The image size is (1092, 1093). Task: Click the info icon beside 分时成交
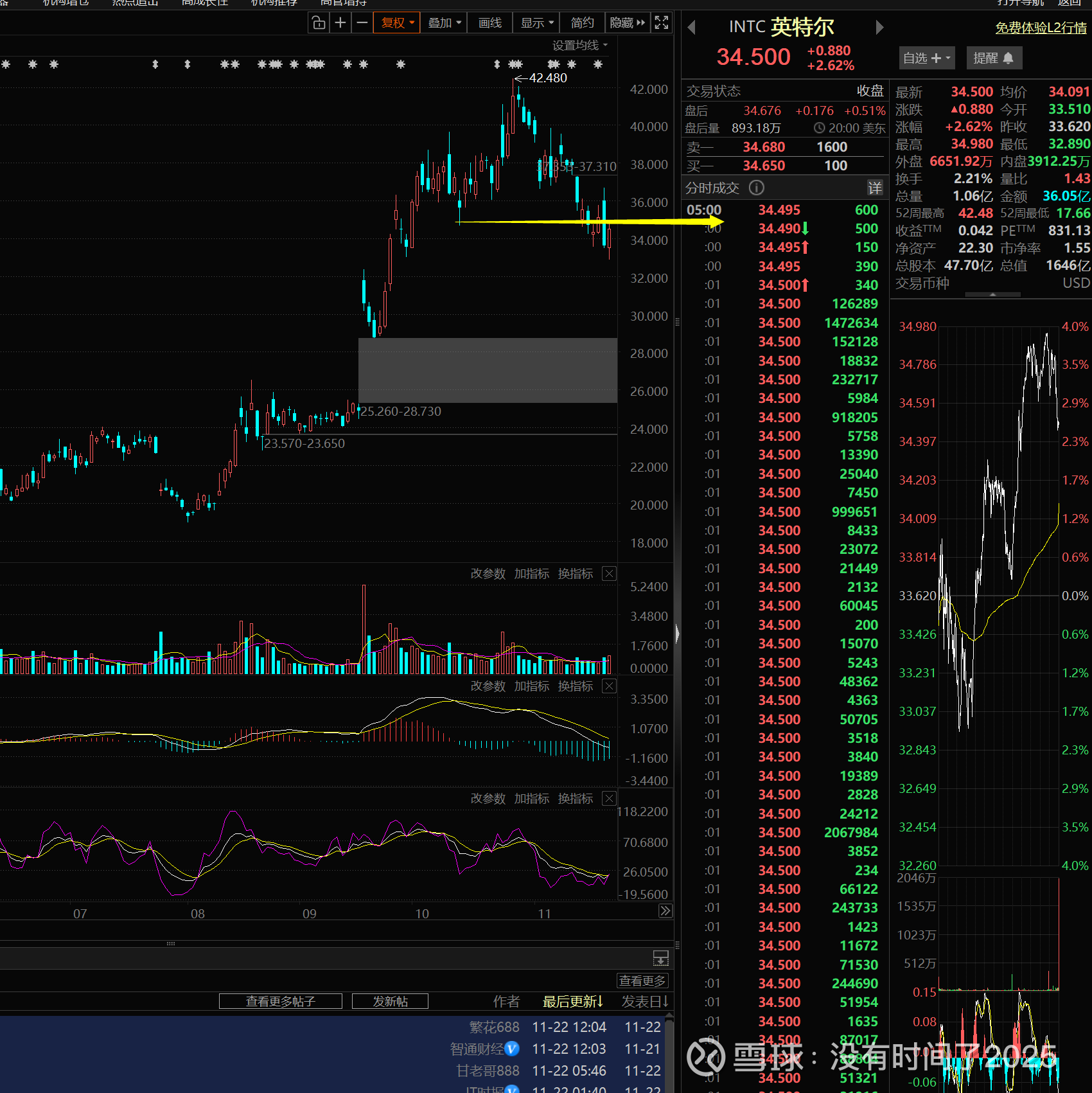pos(757,188)
